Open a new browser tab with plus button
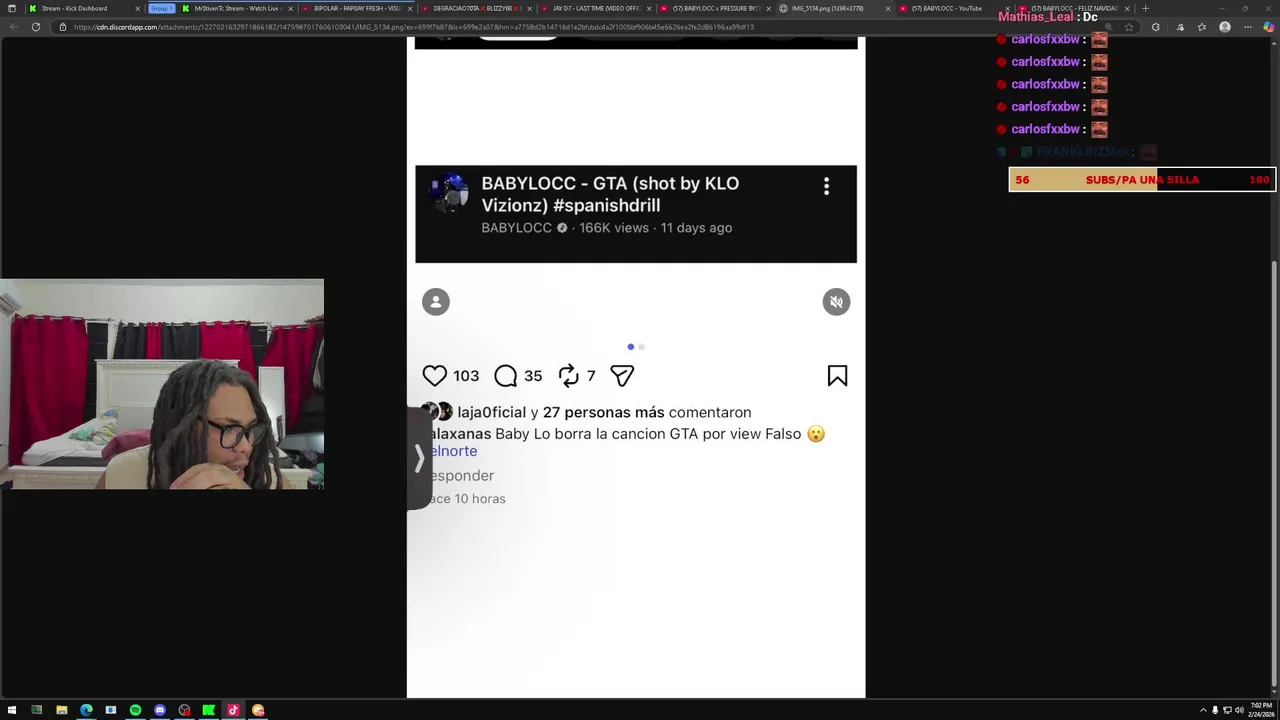The height and width of the screenshot is (720, 1280). click(1145, 8)
